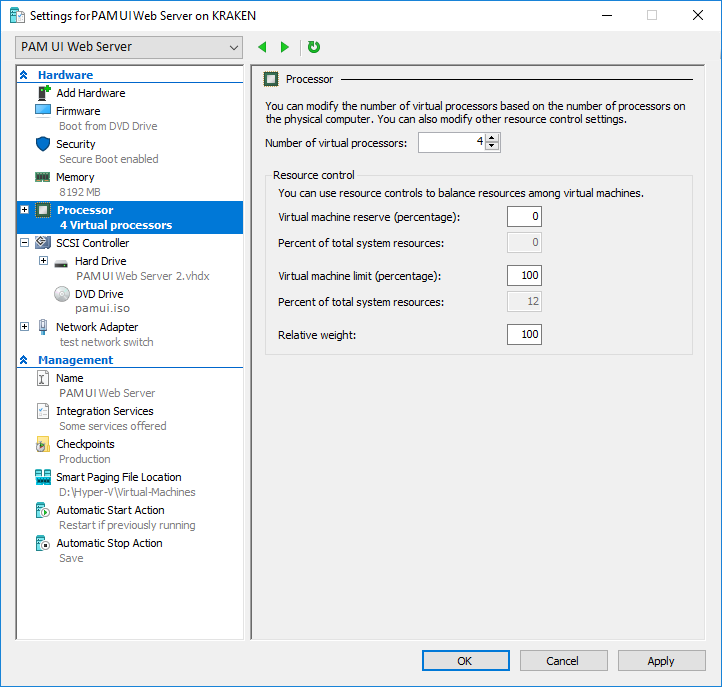722x687 pixels.
Task: Select the Firmware tree item
Action: click(x=78, y=111)
